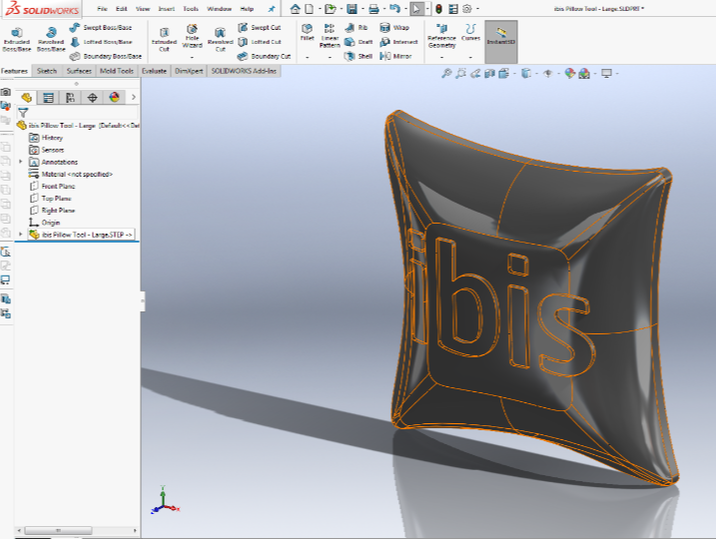Undo the last action
Screen dimensions: 716x539
point(395,9)
